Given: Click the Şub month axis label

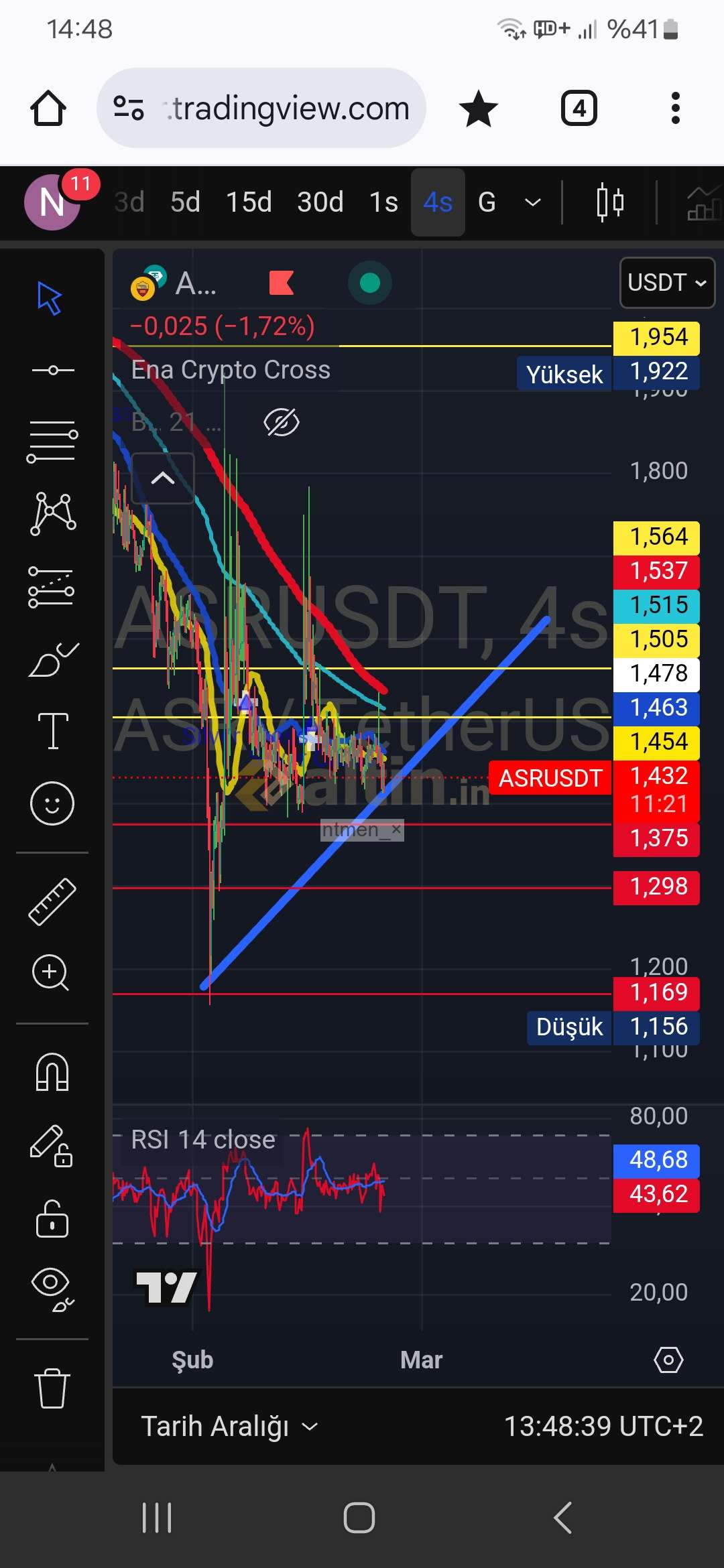Looking at the screenshot, I should tap(192, 1360).
